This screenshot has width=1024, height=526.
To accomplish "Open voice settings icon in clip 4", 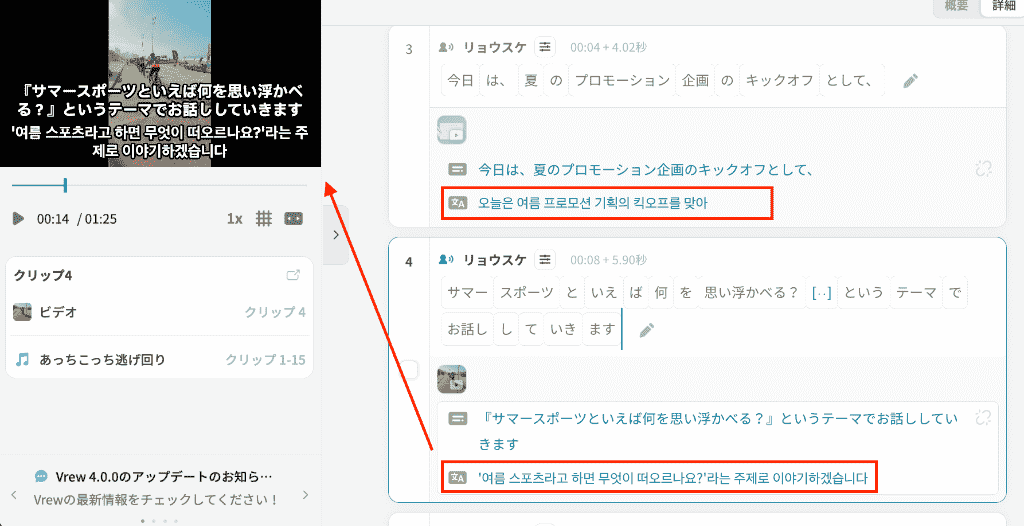I will pos(545,259).
